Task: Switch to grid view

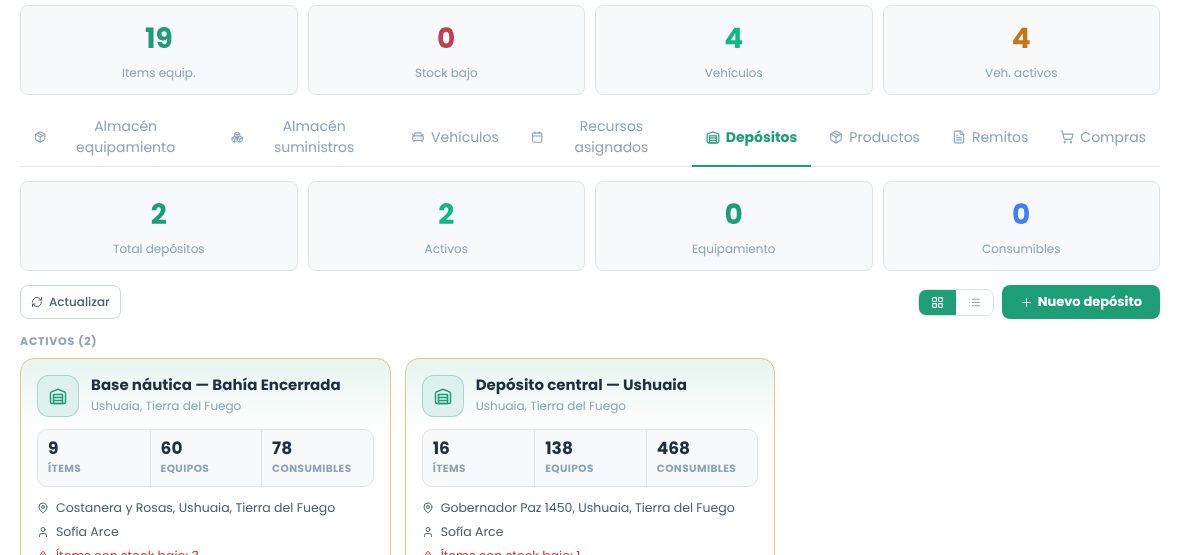Action: pos(938,302)
